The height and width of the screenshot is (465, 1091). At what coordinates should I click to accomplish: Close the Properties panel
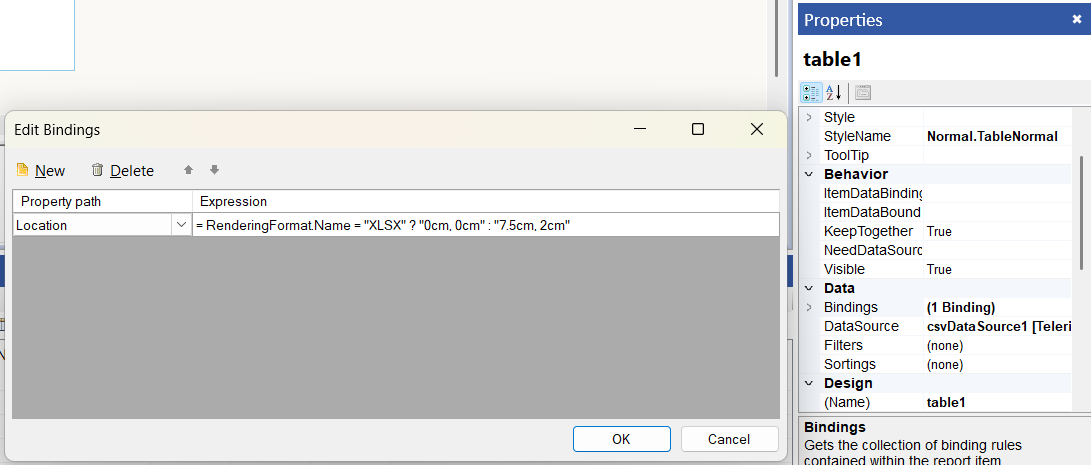click(1076, 19)
